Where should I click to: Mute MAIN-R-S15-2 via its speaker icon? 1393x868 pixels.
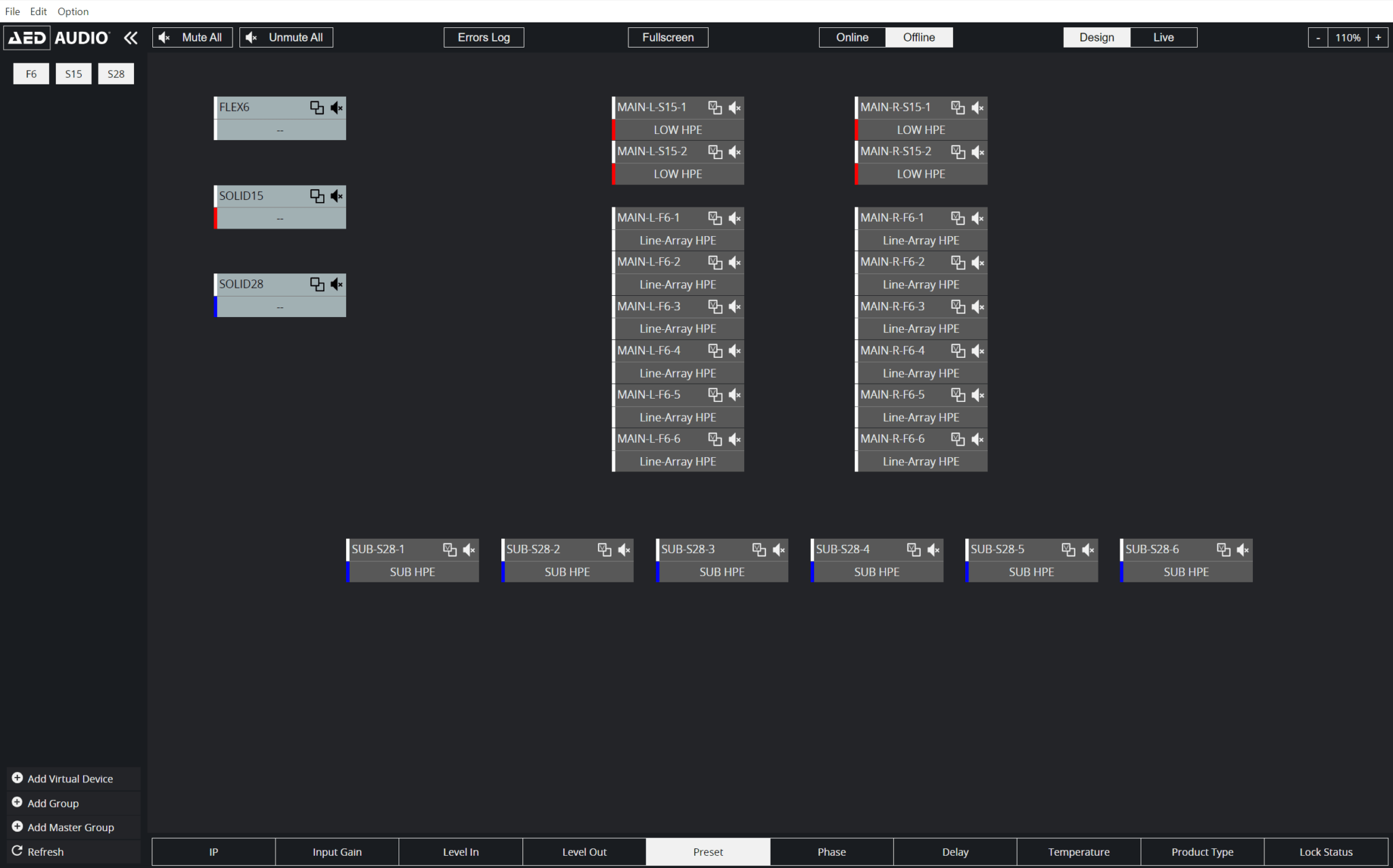click(x=978, y=152)
